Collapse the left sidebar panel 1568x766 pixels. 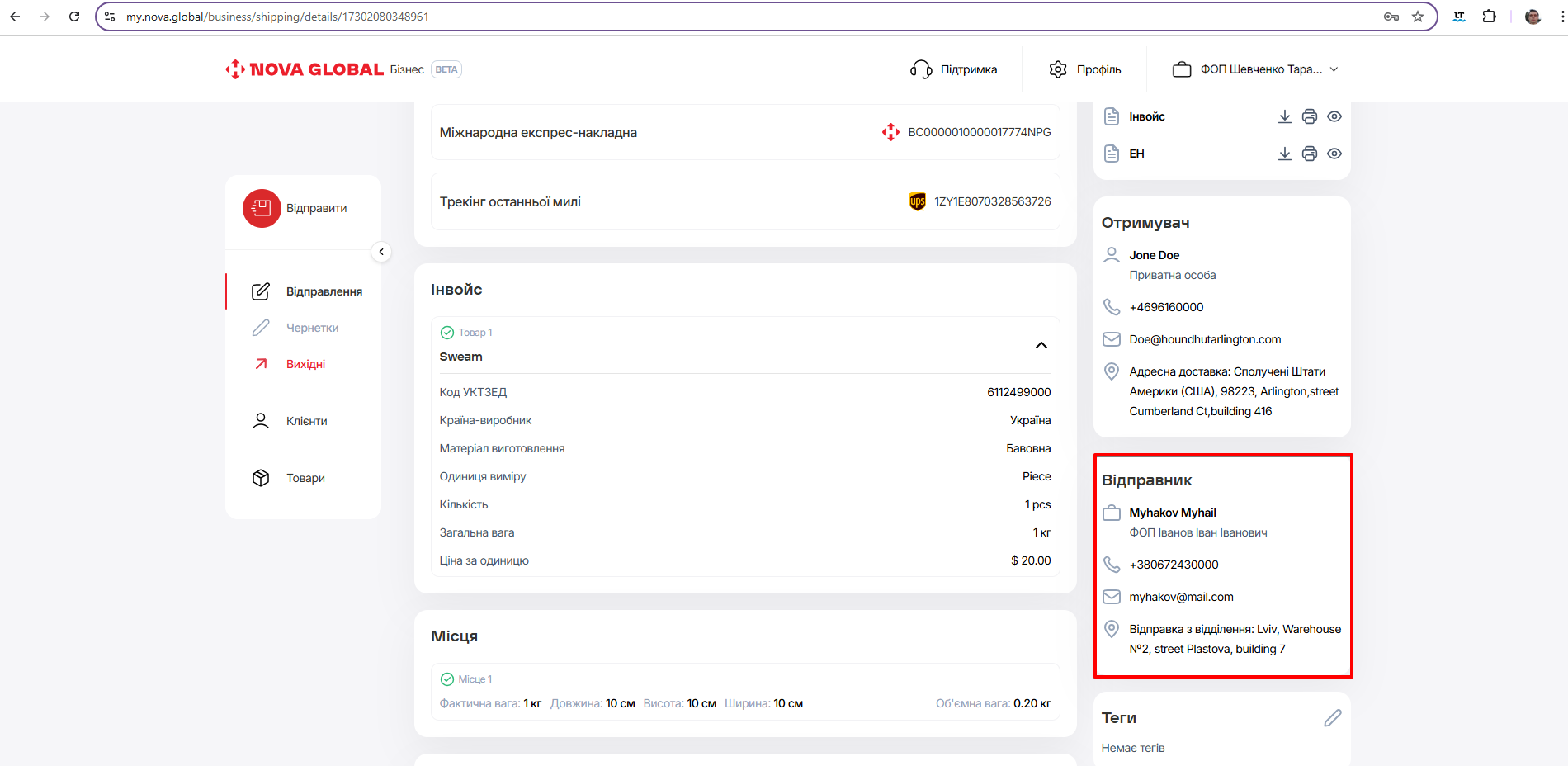pos(381,252)
